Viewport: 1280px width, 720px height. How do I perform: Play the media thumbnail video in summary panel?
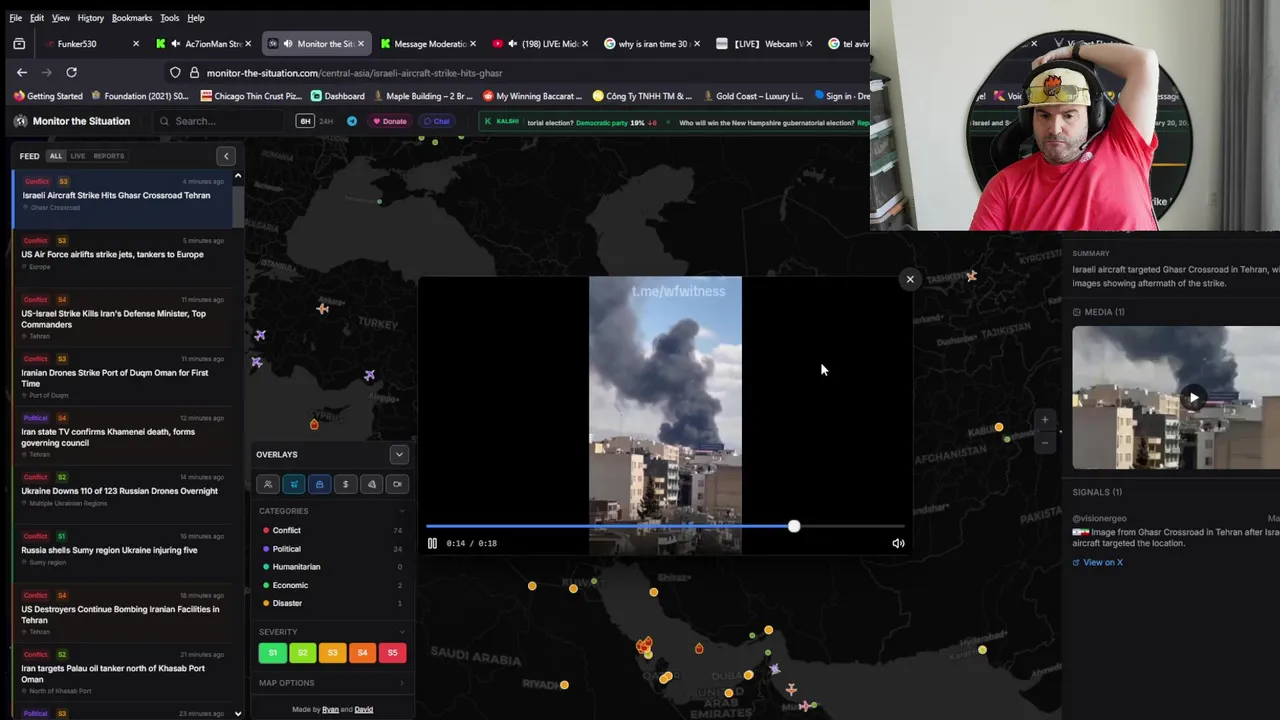1193,398
